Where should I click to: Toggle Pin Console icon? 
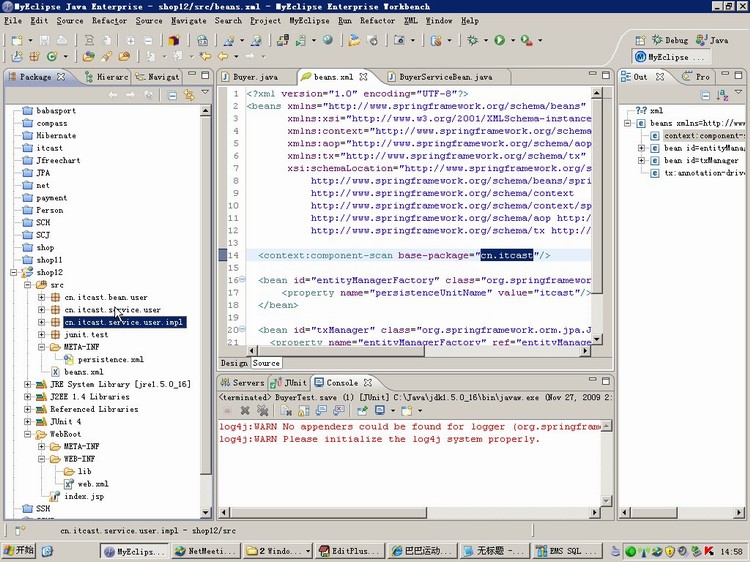click(362, 410)
